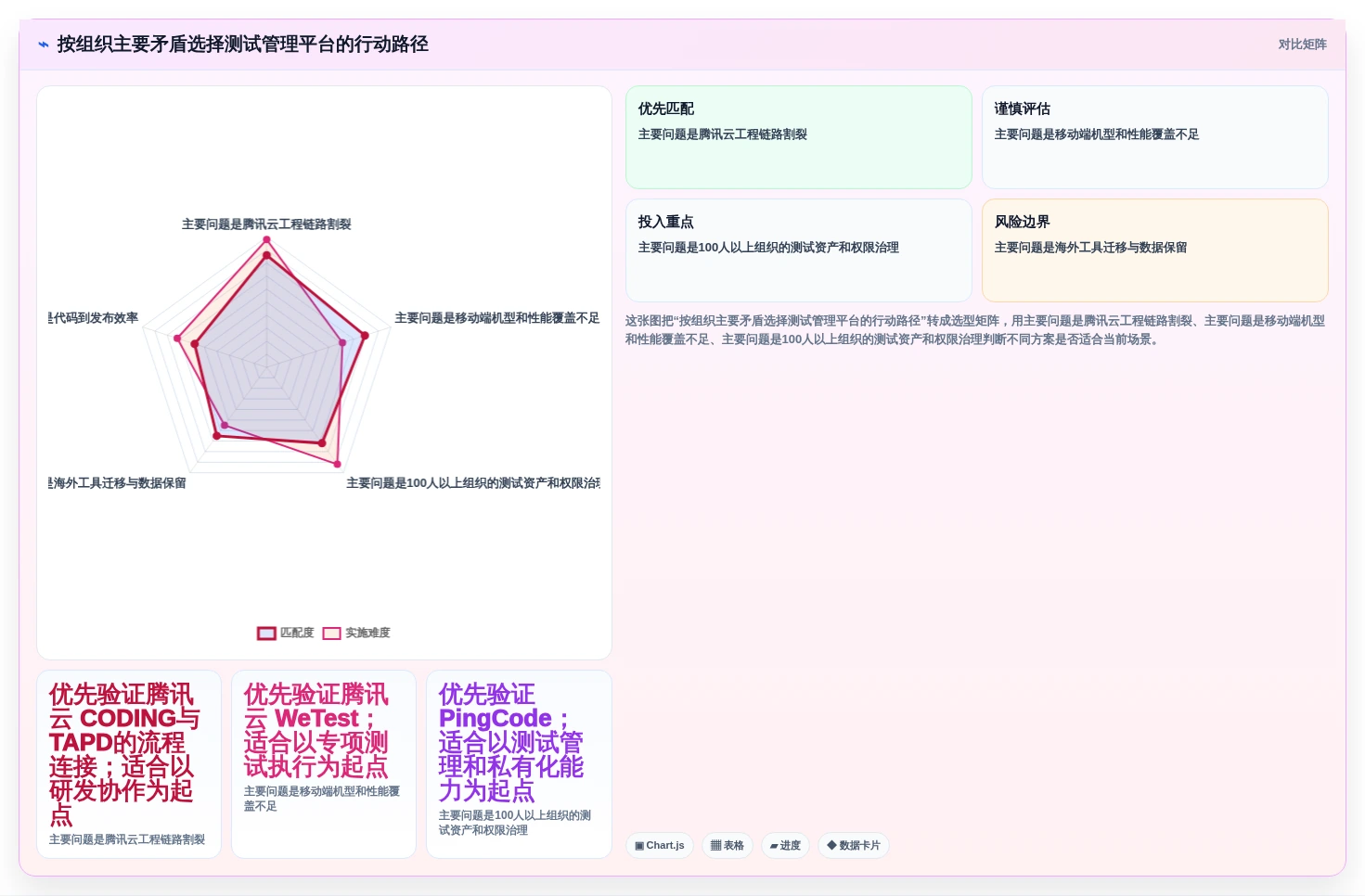Select the 表格 tag chip
Viewport: 1365px width, 896px height.
tap(728, 846)
